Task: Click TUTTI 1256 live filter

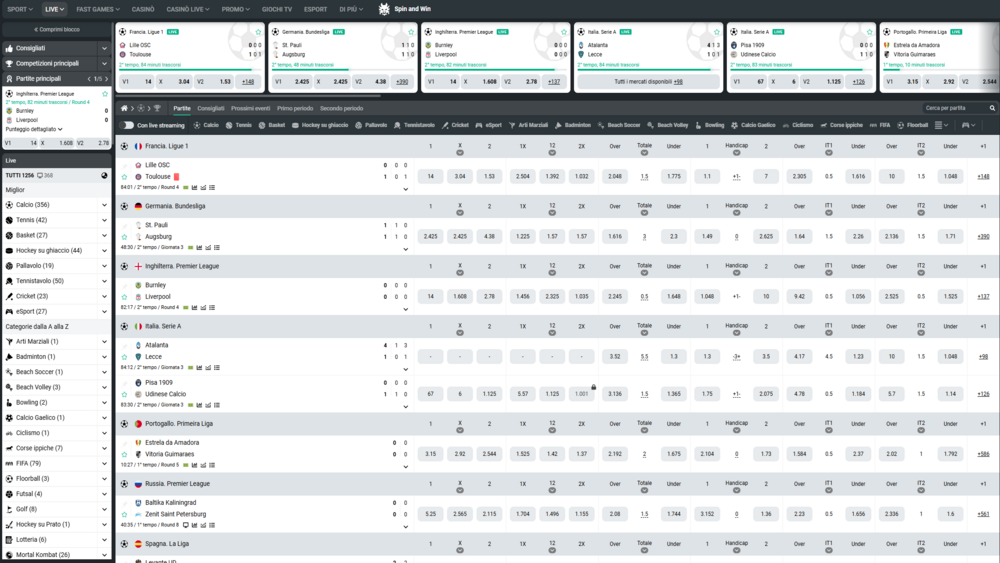Action: [x=19, y=175]
